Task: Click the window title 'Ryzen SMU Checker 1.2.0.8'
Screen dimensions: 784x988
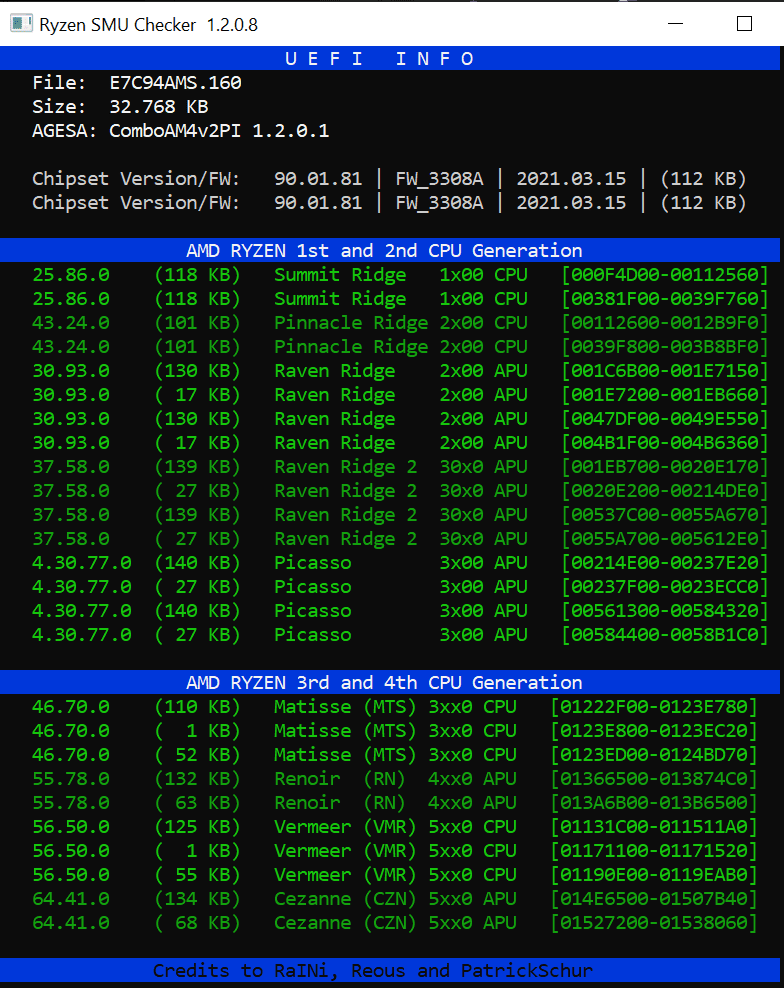Action: coord(148,25)
